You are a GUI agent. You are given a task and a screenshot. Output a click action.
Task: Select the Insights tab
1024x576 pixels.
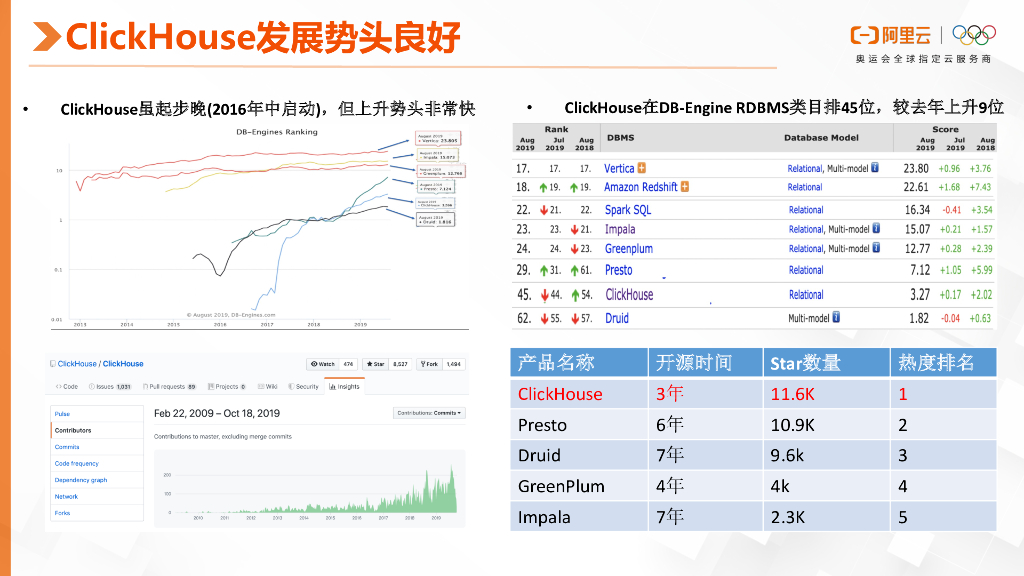[x=344, y=387]
